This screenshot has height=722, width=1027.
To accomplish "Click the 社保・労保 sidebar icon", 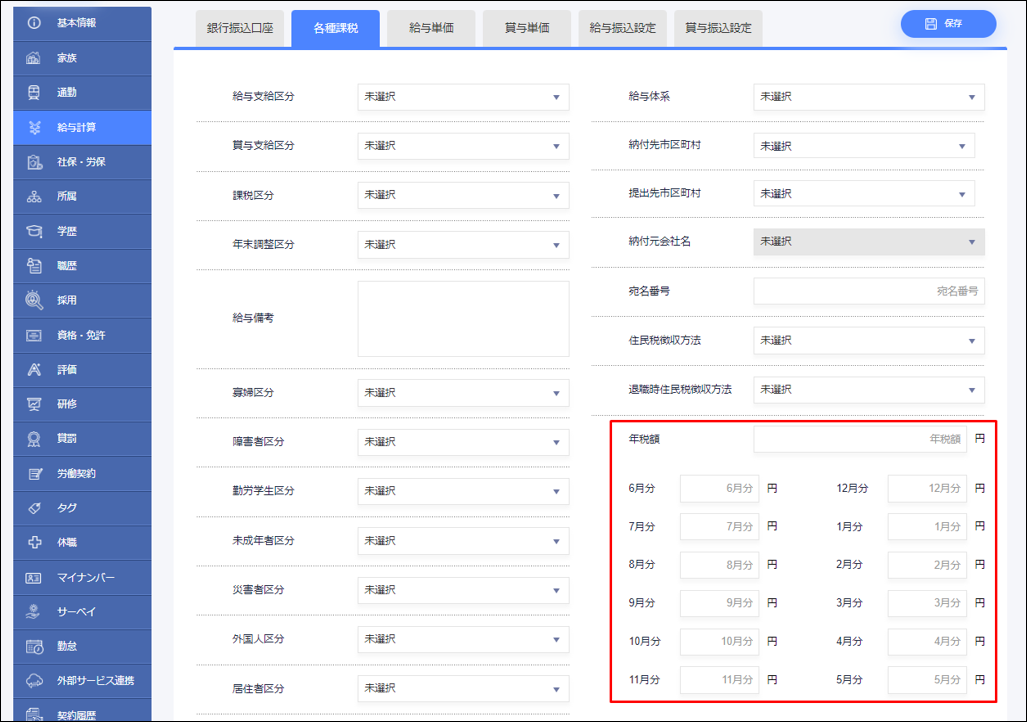I will 34,162.
